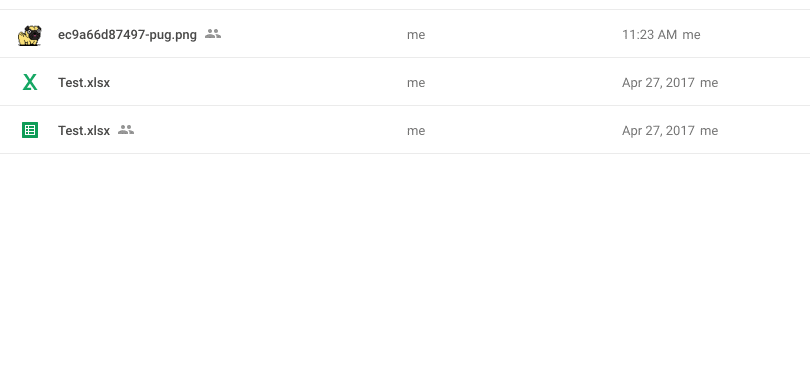This screenshot has height=375, width=810.
Task: Click the shared people icon beside the Sheets Test.xlsx
Action: coord(126,130)
